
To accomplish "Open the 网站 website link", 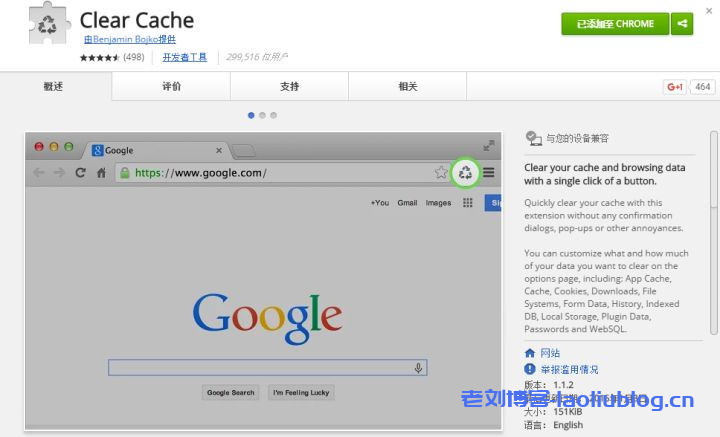I will coord(550,353).
